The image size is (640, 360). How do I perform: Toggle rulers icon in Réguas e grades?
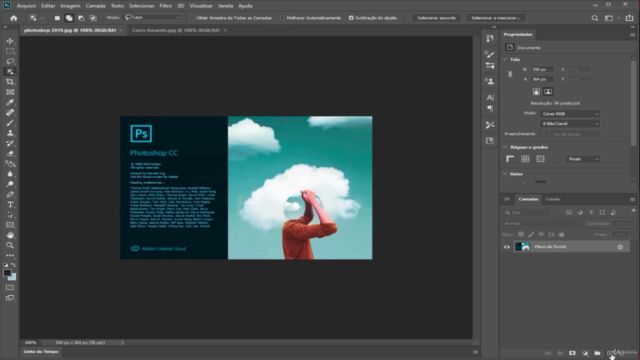point(510,159)
